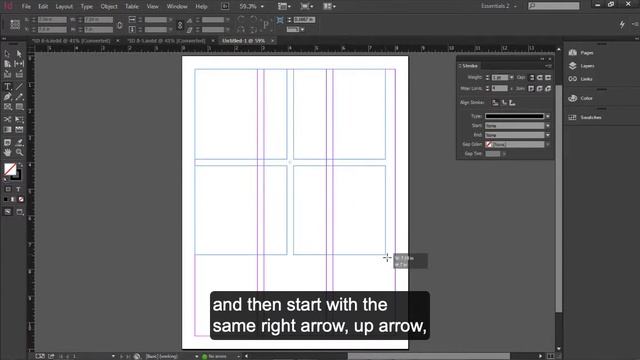
Task: Select the Hand tool
Action: [7, 152]
